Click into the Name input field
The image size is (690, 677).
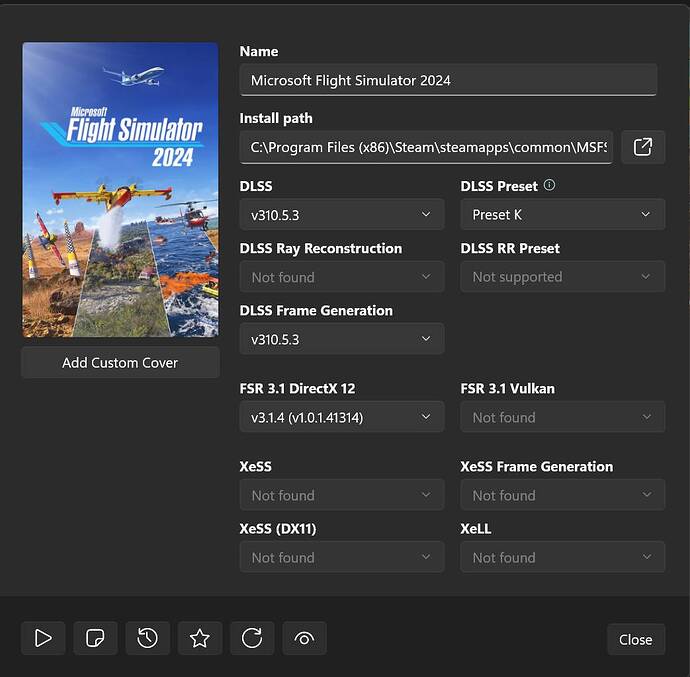(x=448, y=80)
